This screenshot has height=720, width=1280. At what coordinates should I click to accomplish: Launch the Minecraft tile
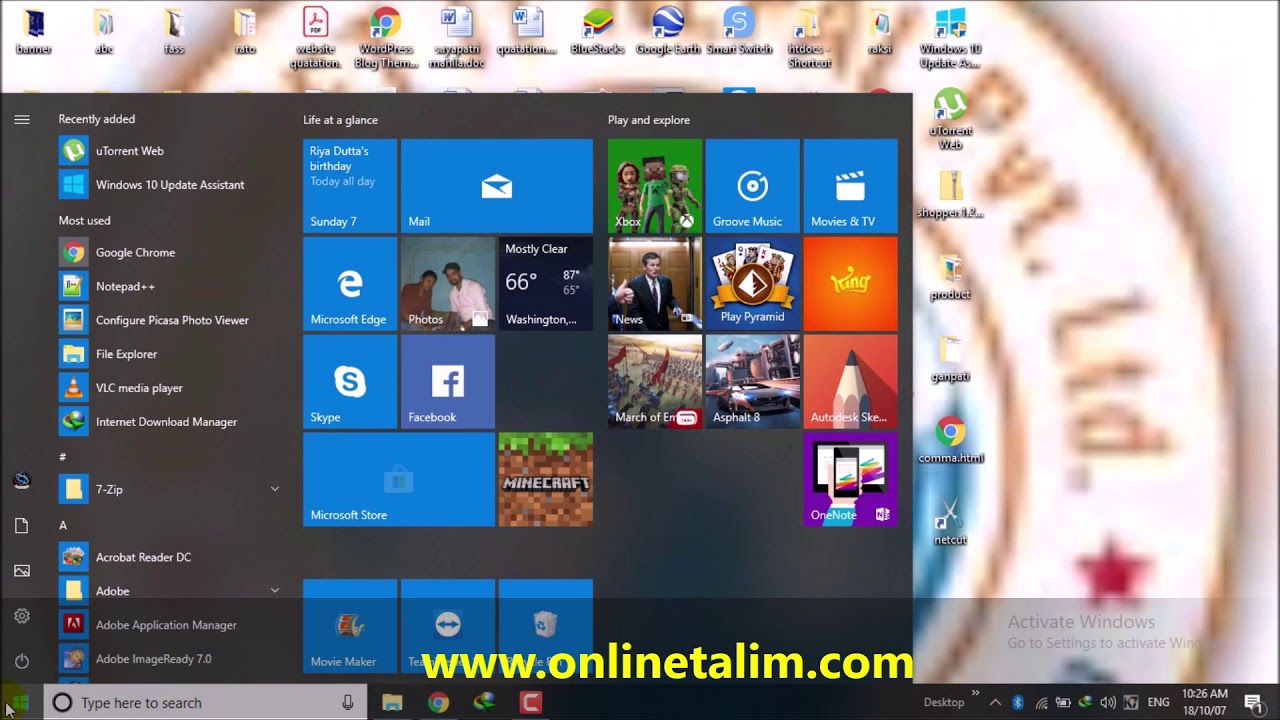coord(546,480)
